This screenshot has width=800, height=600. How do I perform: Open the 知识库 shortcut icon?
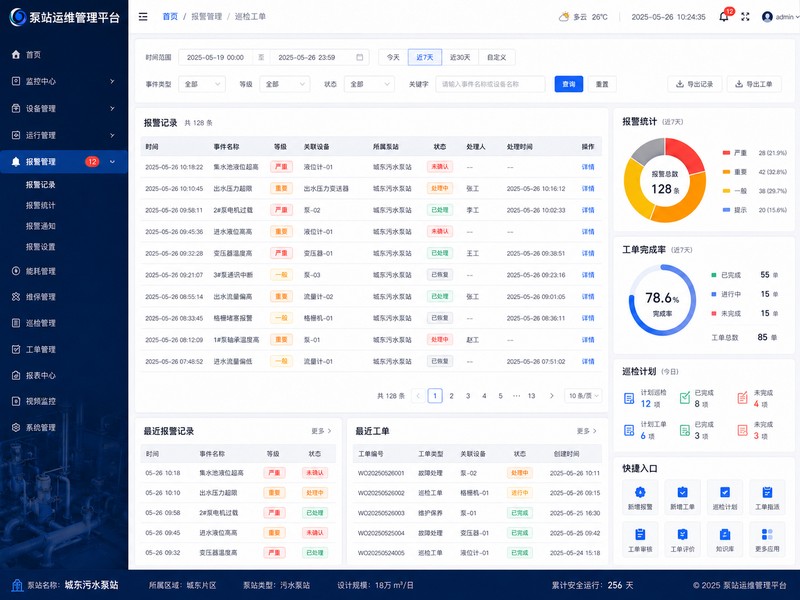(724, 534)
